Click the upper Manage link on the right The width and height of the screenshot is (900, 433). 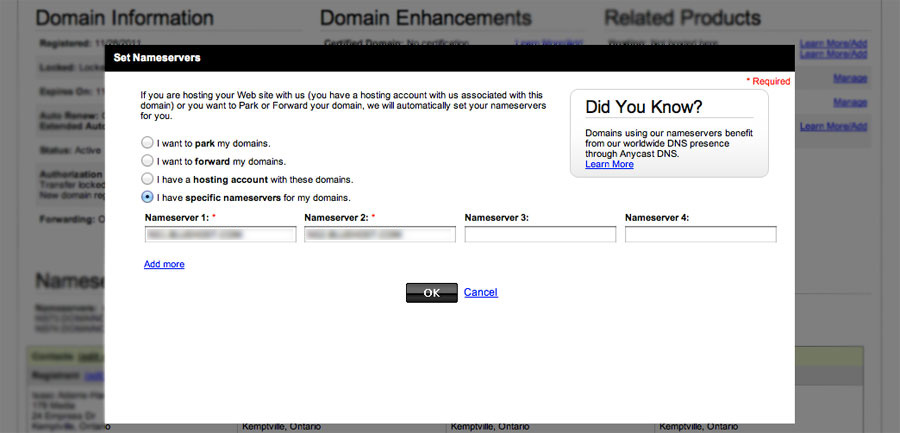(x=849, y=78)
